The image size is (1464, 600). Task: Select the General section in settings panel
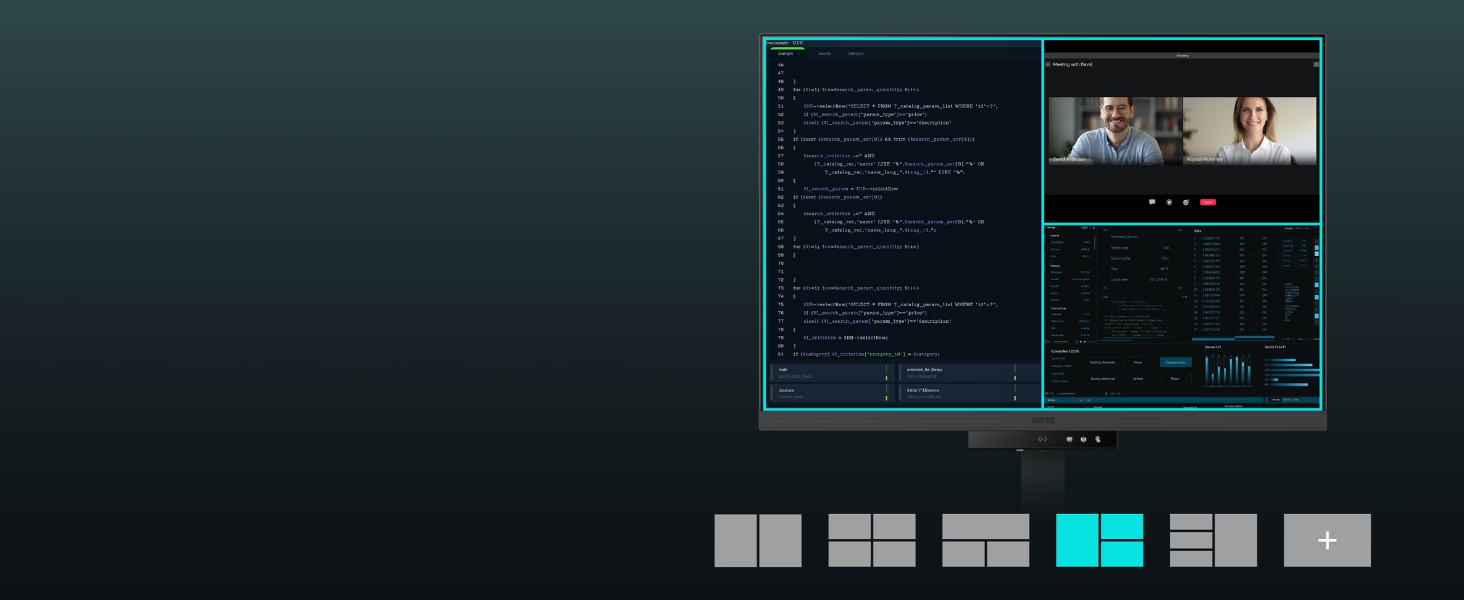(x=1055, y=236)
